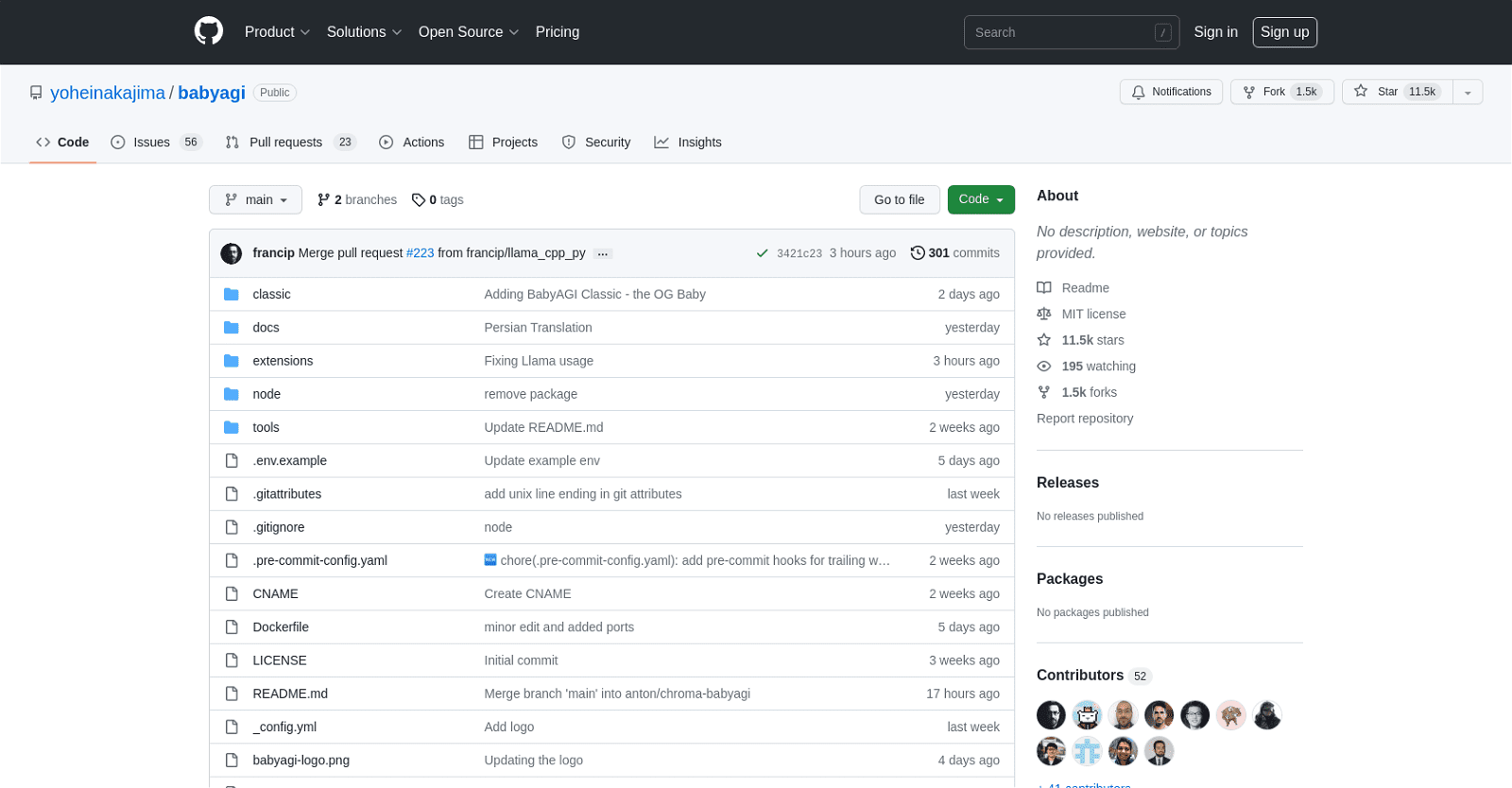The width and height of the screenshot is (1512, 788).
Task: Fork the babyagi repository
Action: 1281,92
